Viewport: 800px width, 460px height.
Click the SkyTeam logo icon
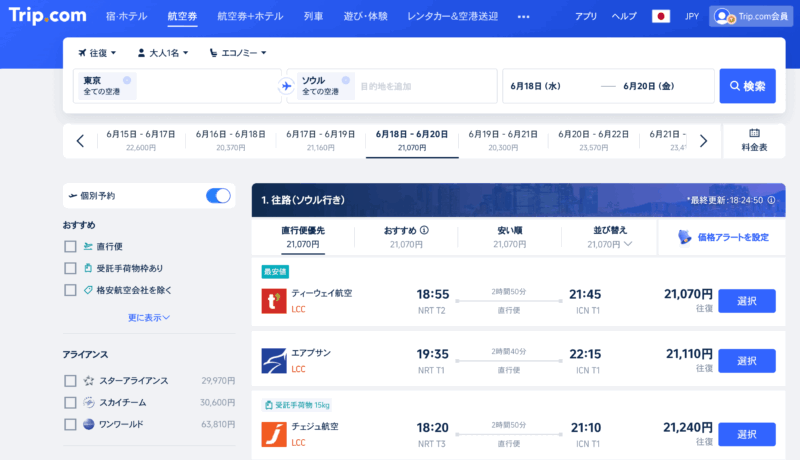pyautogui.click(x=89, y=402)
